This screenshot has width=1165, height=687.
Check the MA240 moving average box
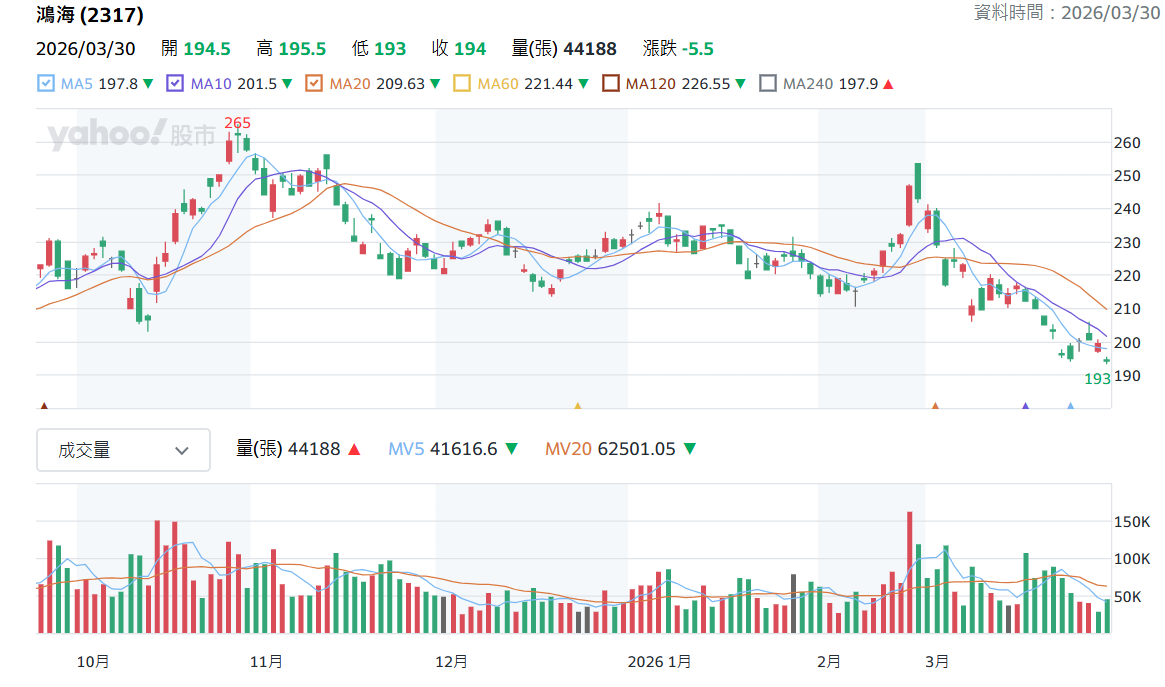[x=768, y=83]
